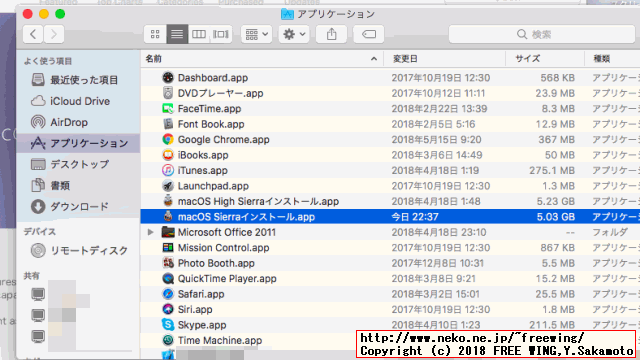The width and height of the screenshot is (640, 360).
Task: Go forward with the Finder forward arrow
Action: point(53,34)
